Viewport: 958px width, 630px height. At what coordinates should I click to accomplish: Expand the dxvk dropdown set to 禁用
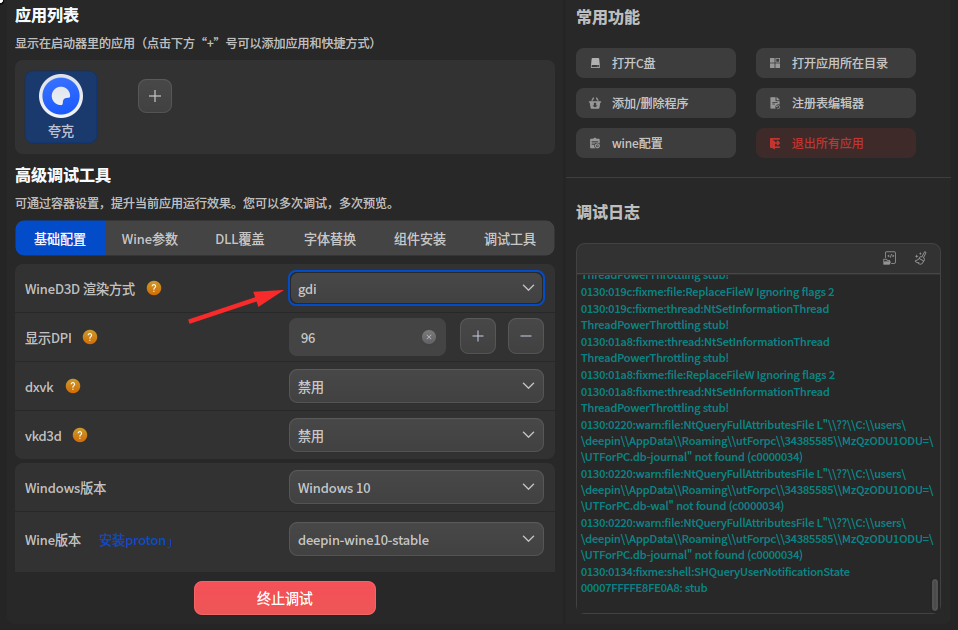tap(416, 386)
